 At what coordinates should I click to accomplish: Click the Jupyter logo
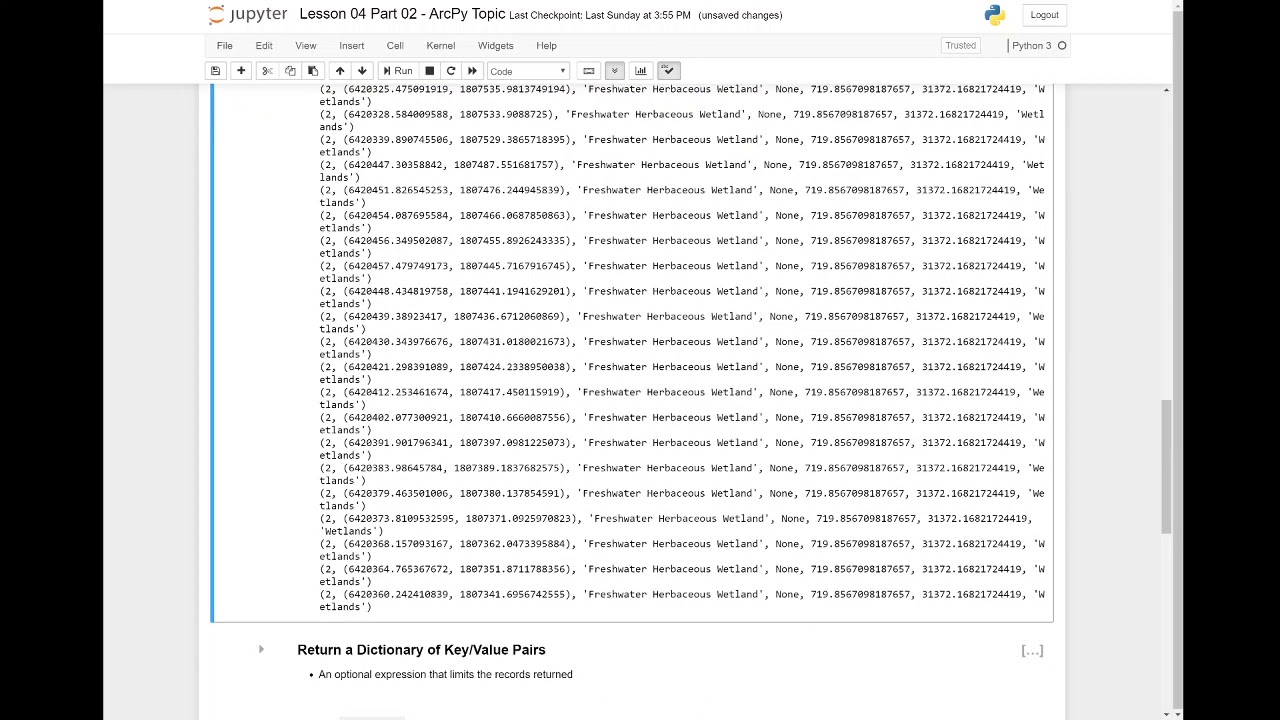coord(248,14)
